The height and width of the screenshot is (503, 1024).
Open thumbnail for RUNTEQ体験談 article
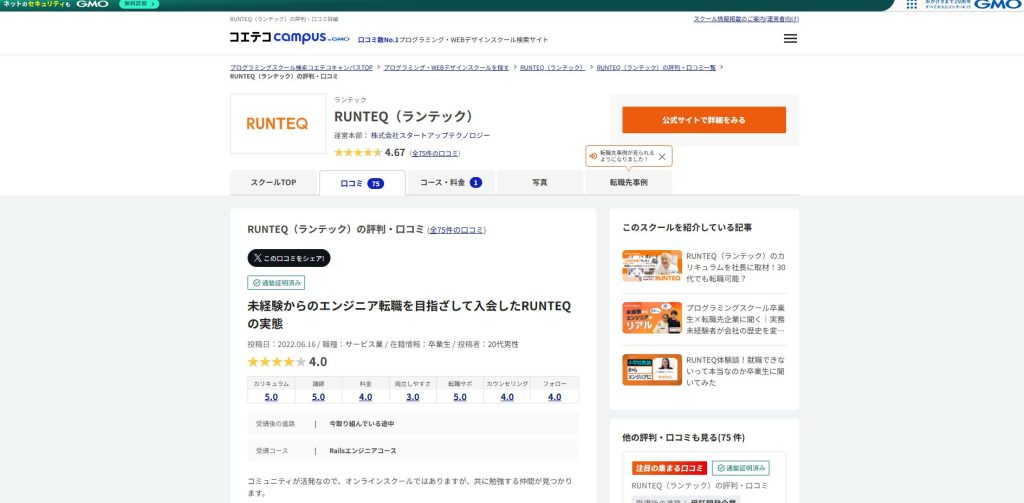click(x=652, y=370)
